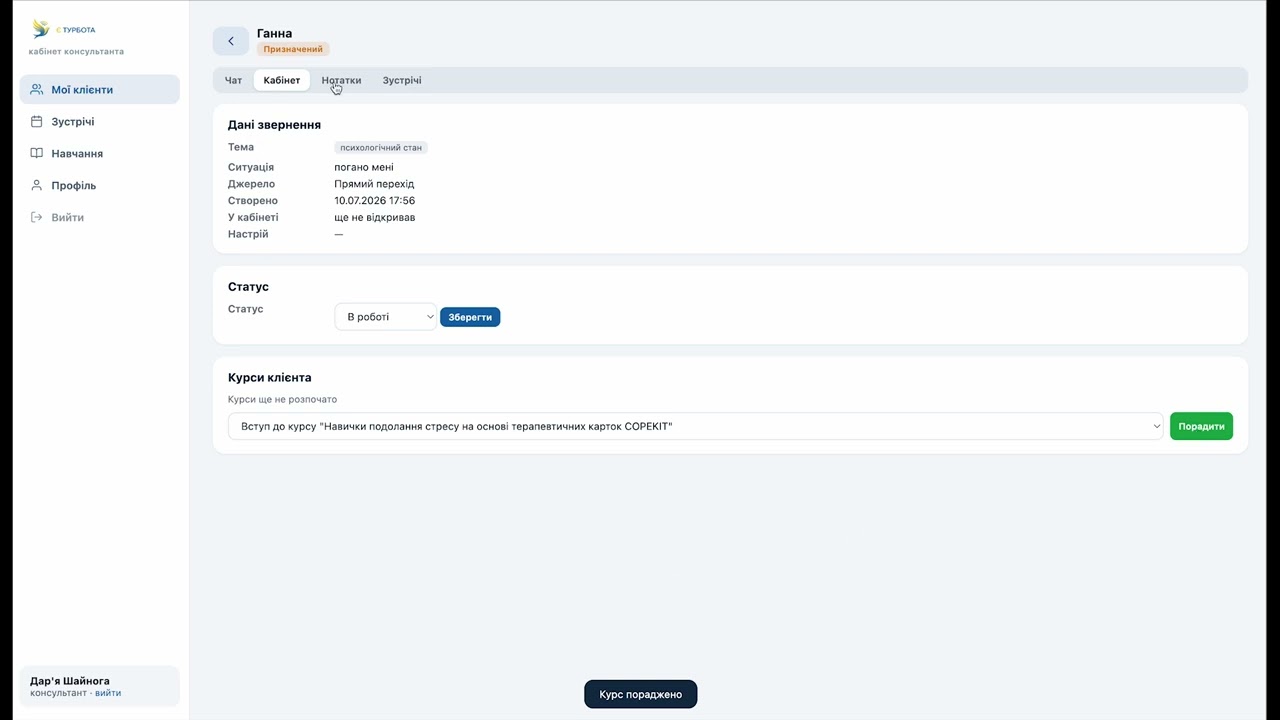Click the people icon beside Мої клієнти
Image resolution: width=1280 pixels, height=720 pixels.
(x=37, y=89)
